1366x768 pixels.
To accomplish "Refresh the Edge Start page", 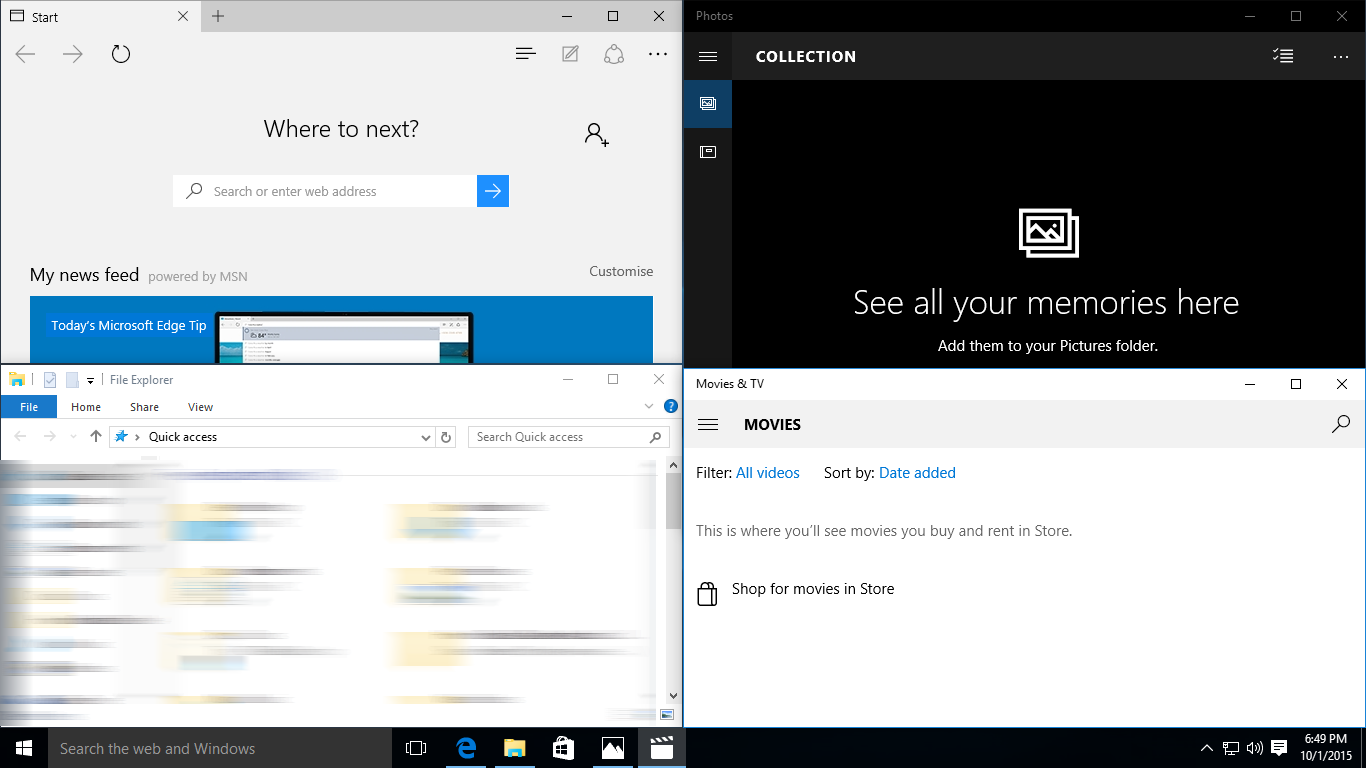I will tap(121, 54).
